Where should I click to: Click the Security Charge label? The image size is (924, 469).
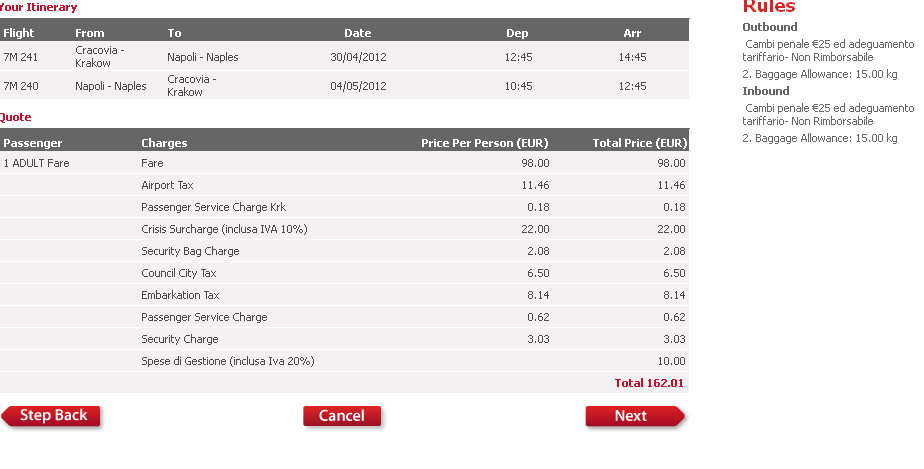click(180, 339)
